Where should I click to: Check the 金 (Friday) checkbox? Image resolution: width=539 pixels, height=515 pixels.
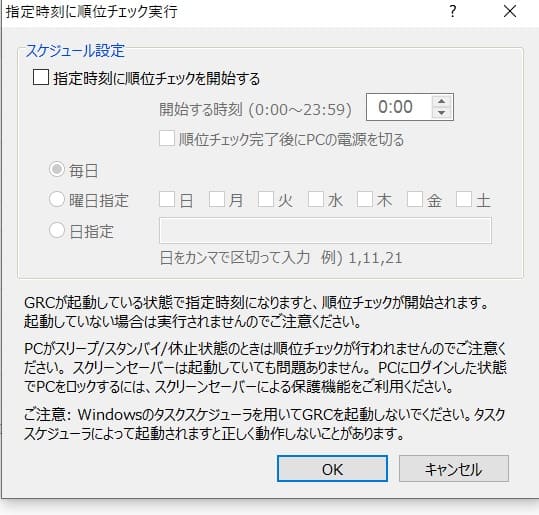click(x=415, y=199)
